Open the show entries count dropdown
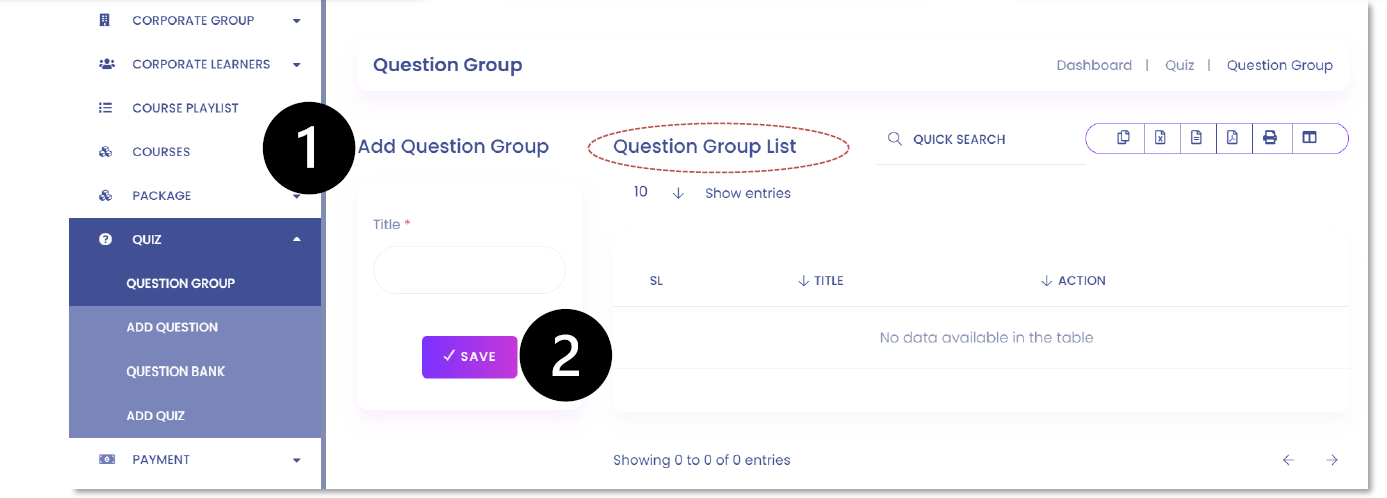Viewport: 1387px width, 498px height. (659, 192)
